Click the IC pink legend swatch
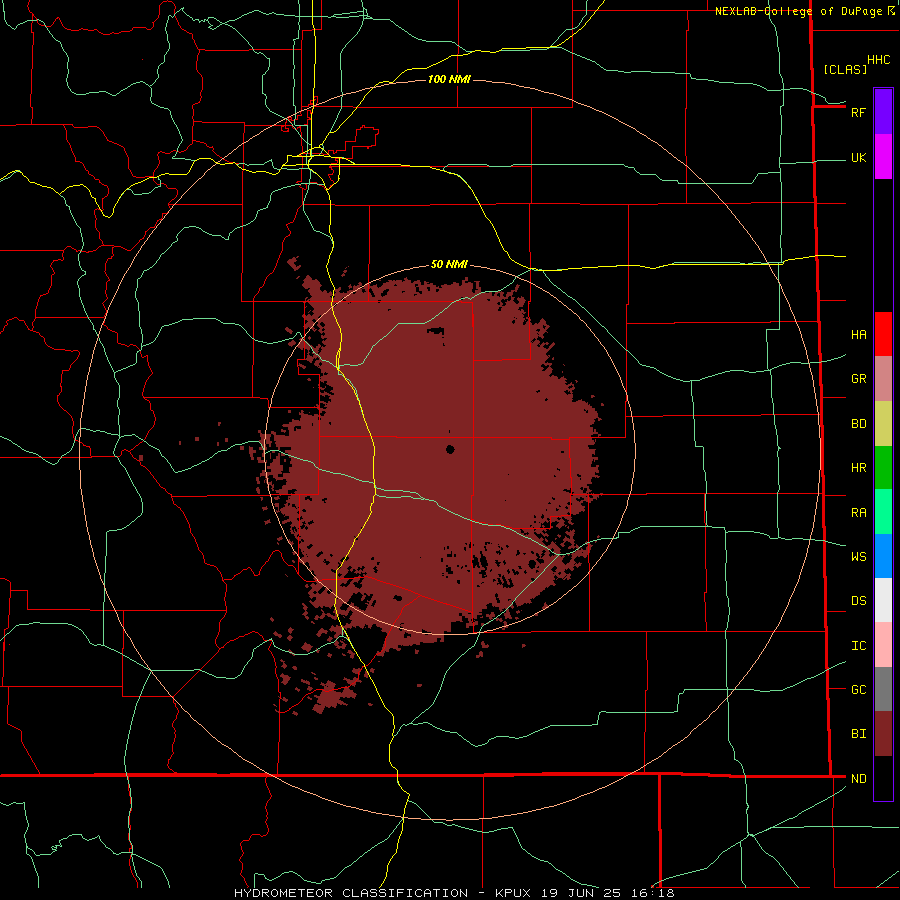The height and width of the screenshot is (900, 900). click(x=883, y=645)
